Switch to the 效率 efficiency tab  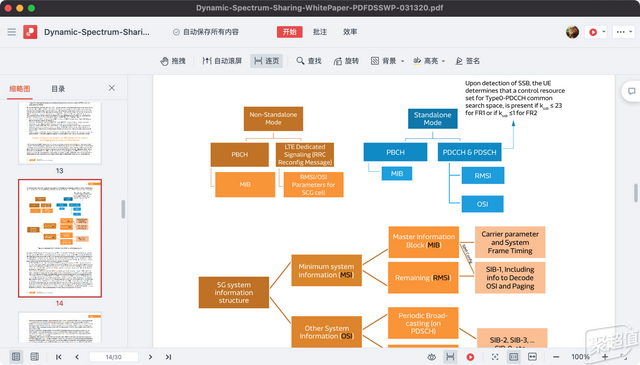(350, 32)
